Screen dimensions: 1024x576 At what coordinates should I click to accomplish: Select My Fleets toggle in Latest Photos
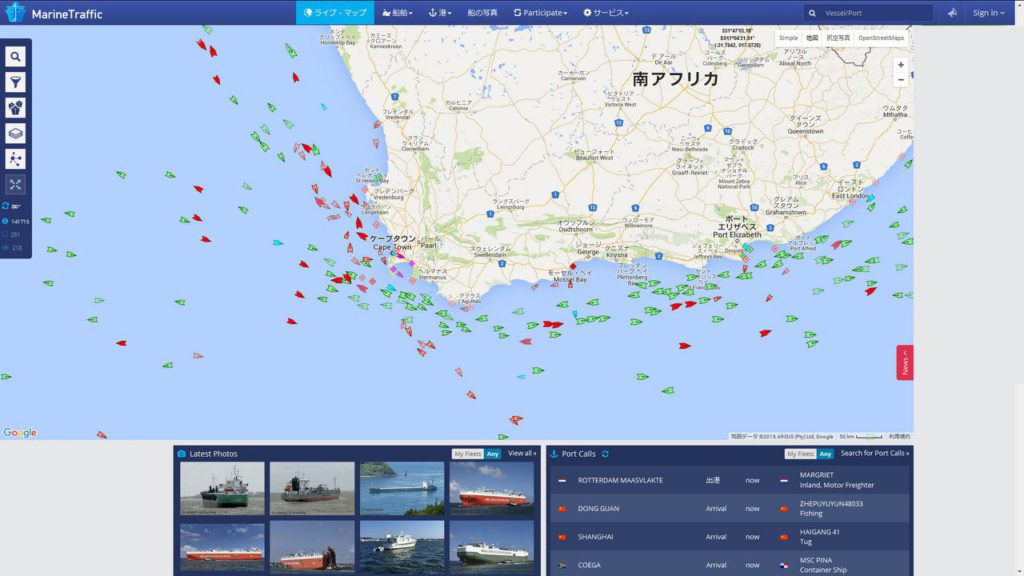(468, 454)
